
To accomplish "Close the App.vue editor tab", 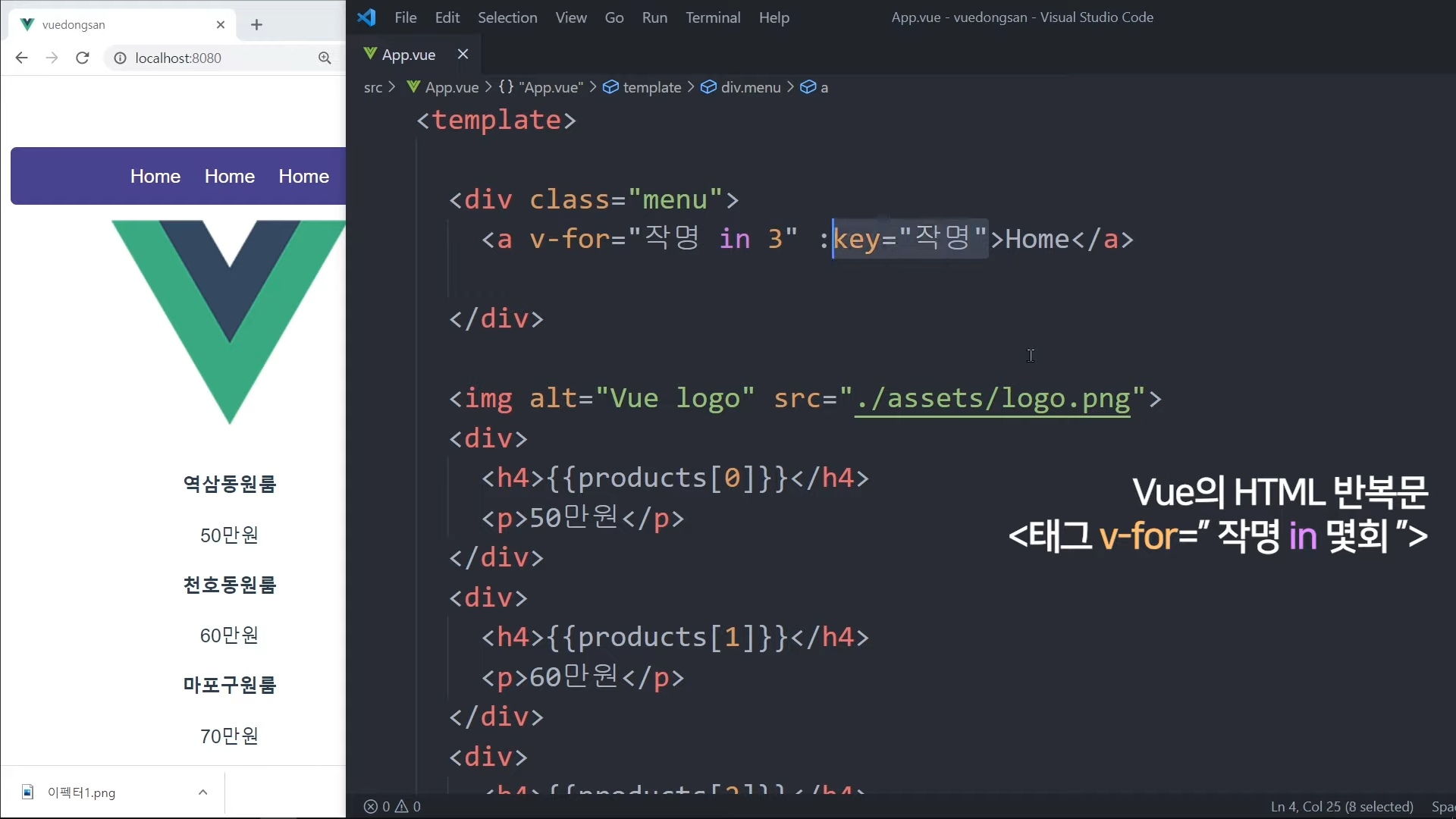I will 463,54.
